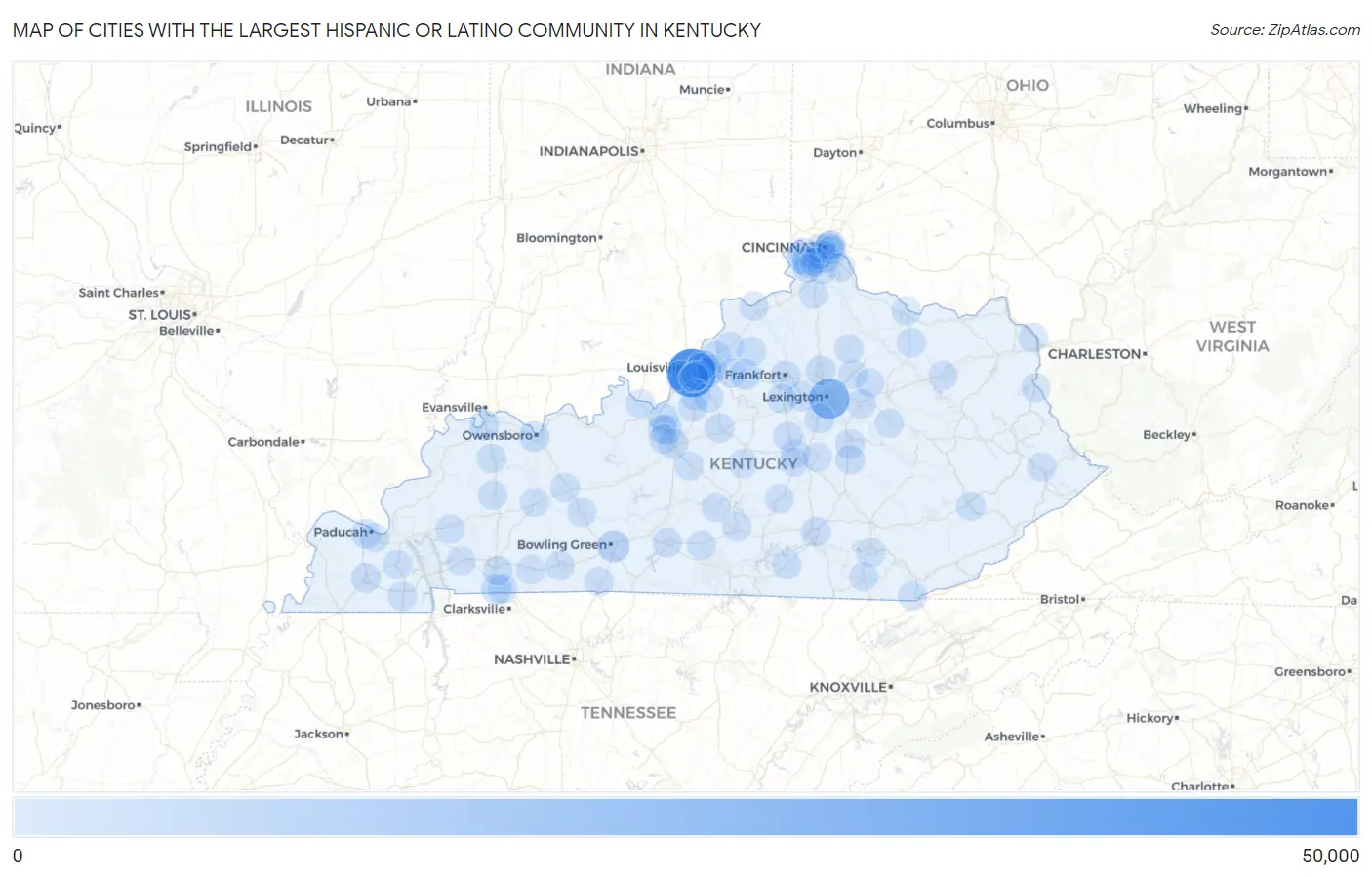Click the Wheeling city label
The height and width of the screenshot is (877, 1372).
[x=1213, y=108]
